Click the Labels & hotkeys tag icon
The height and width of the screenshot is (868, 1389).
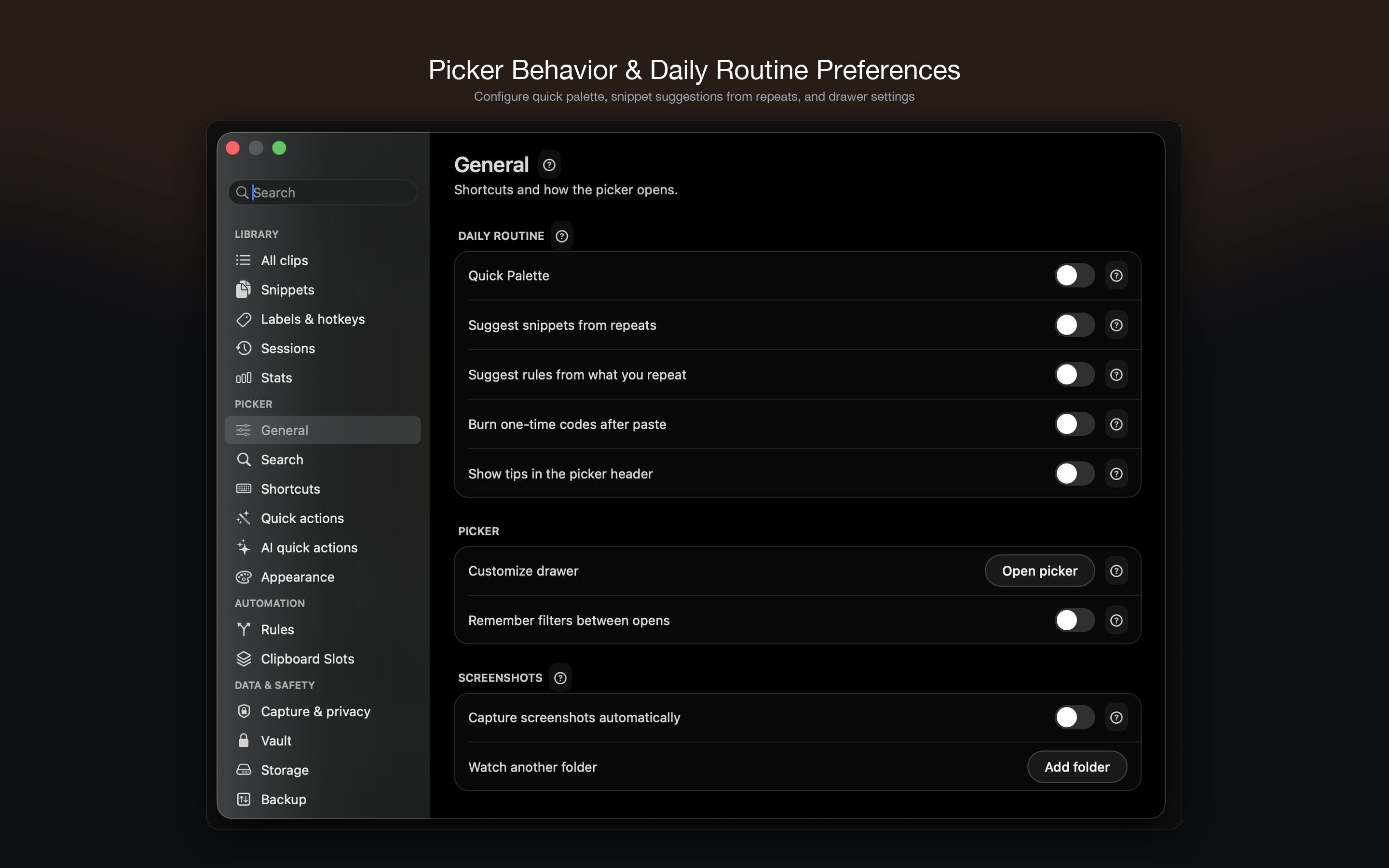coord(244,319)
